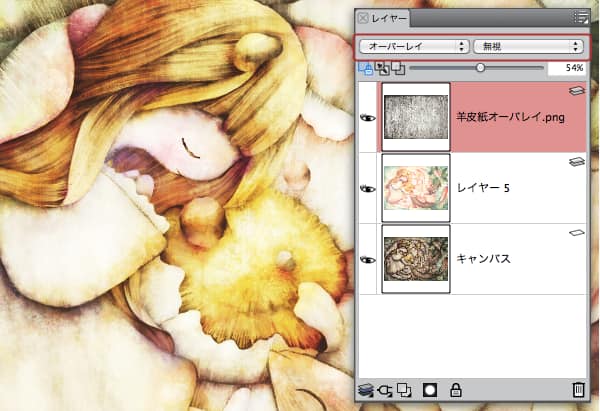Click the 54% opacity value field

point(566,68)
